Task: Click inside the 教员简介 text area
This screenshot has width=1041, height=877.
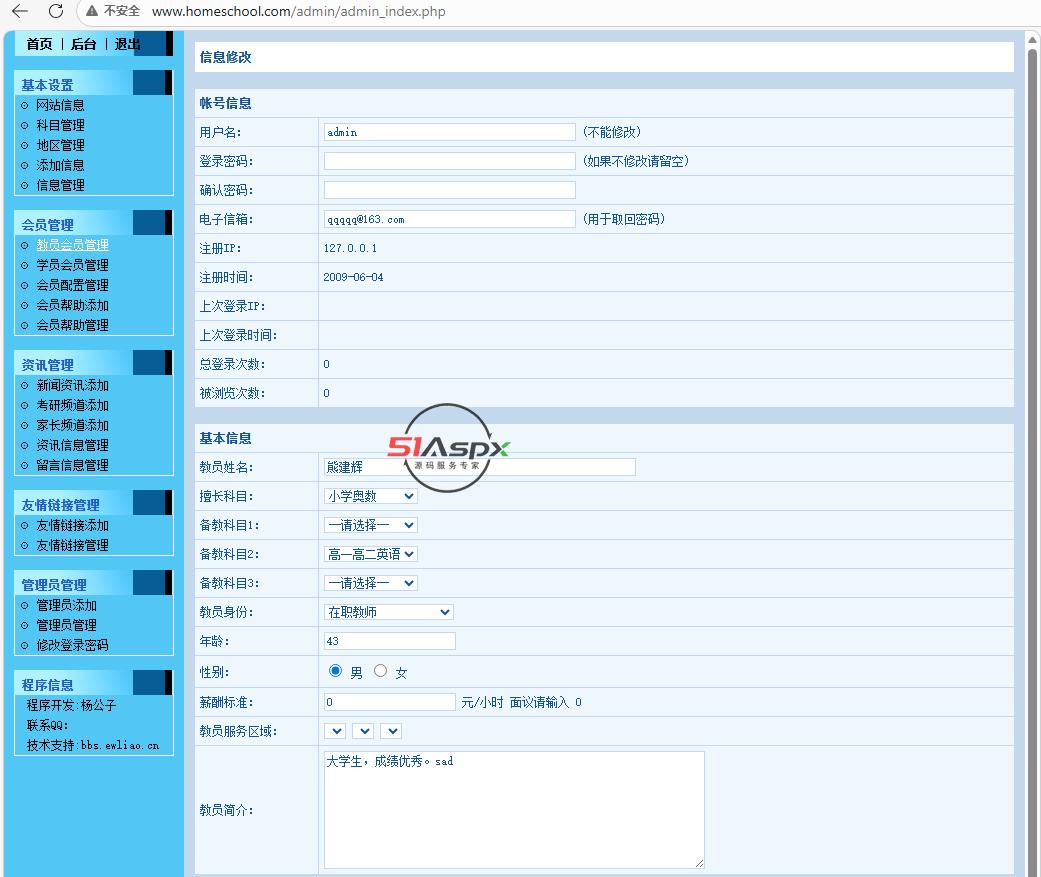Action: coord(514,809)
